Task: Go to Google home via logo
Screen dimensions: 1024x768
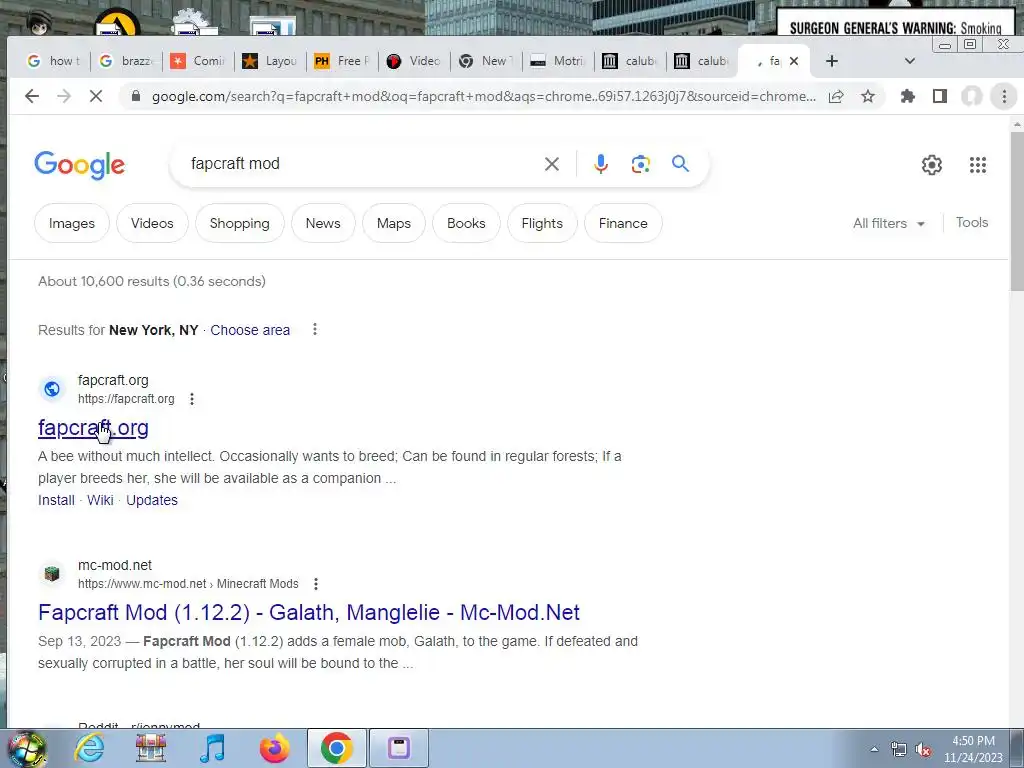Action: click(x=80, y=165)
